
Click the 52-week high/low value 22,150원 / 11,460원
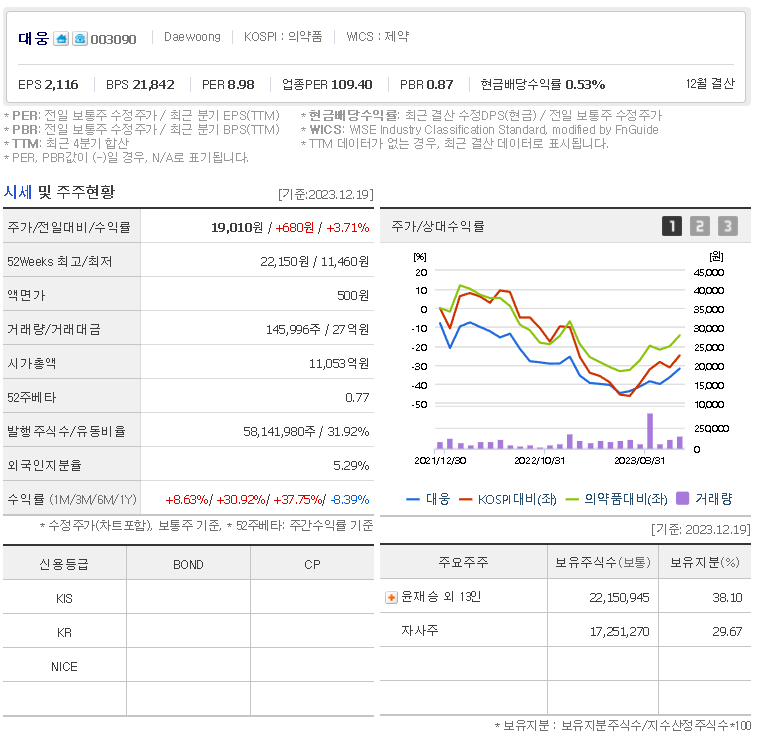click(314, 261)
